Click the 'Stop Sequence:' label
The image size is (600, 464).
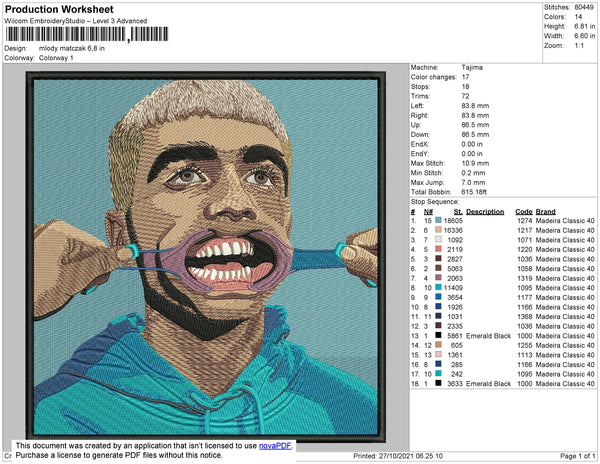(x=435, y=202)
